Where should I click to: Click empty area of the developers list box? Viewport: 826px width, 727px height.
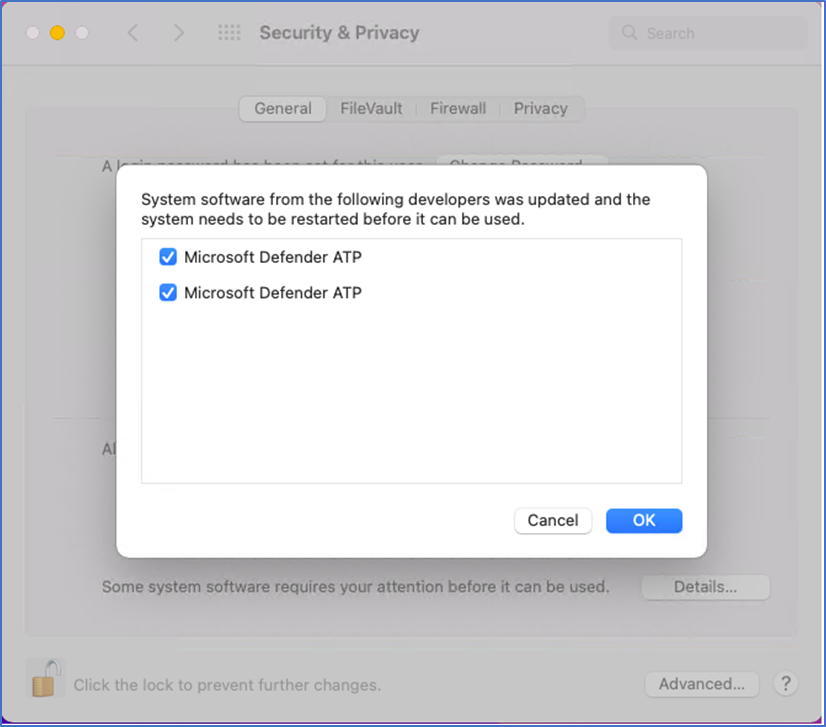411,395
